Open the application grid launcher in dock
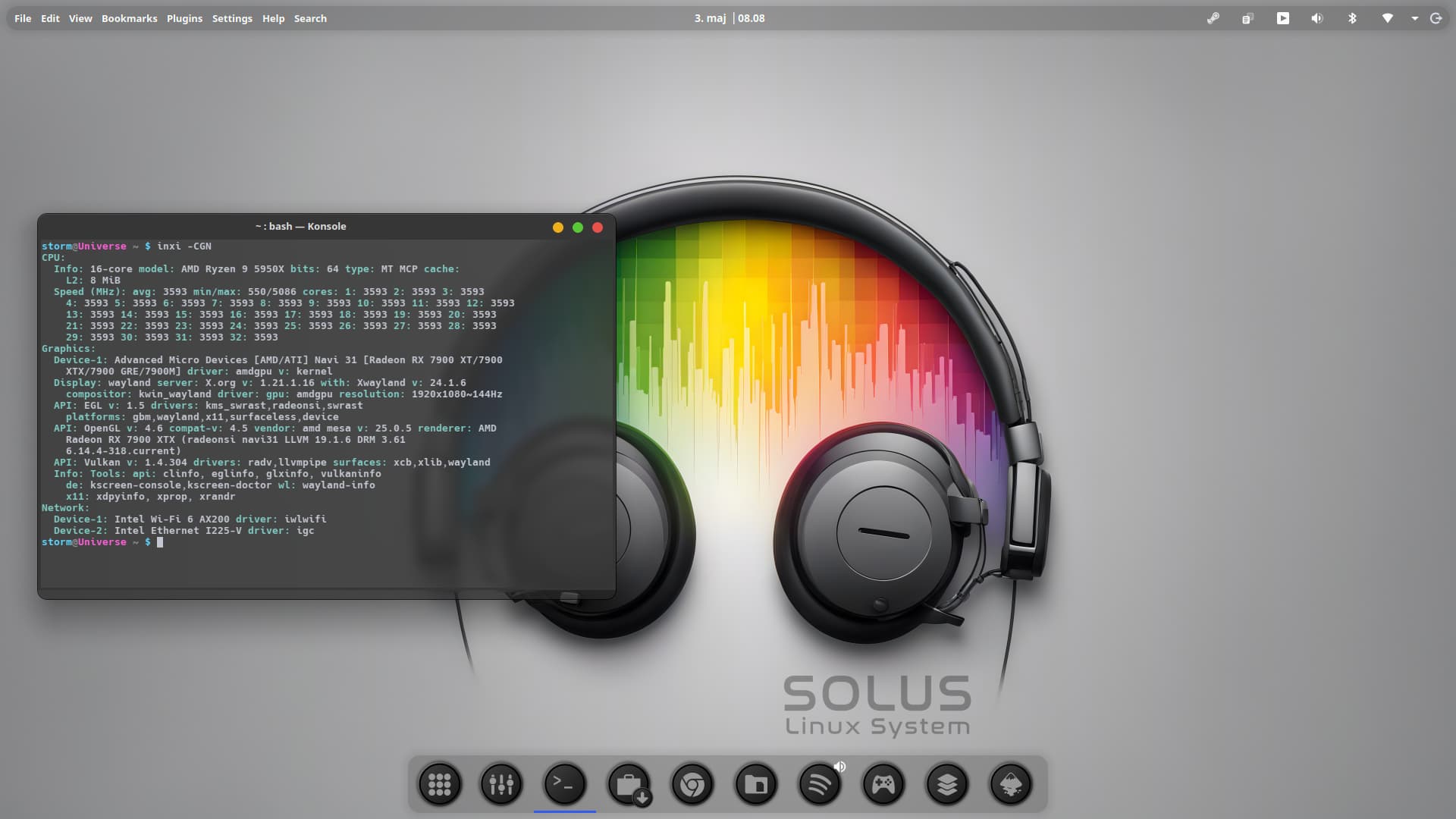 (x=440, y=784)
